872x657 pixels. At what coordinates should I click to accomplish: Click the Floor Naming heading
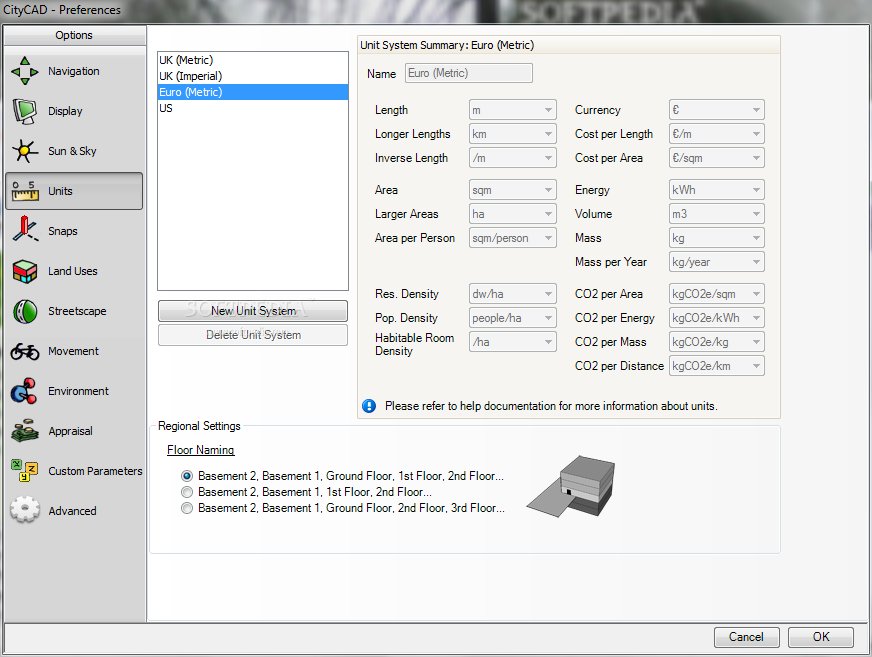[201, 450]
